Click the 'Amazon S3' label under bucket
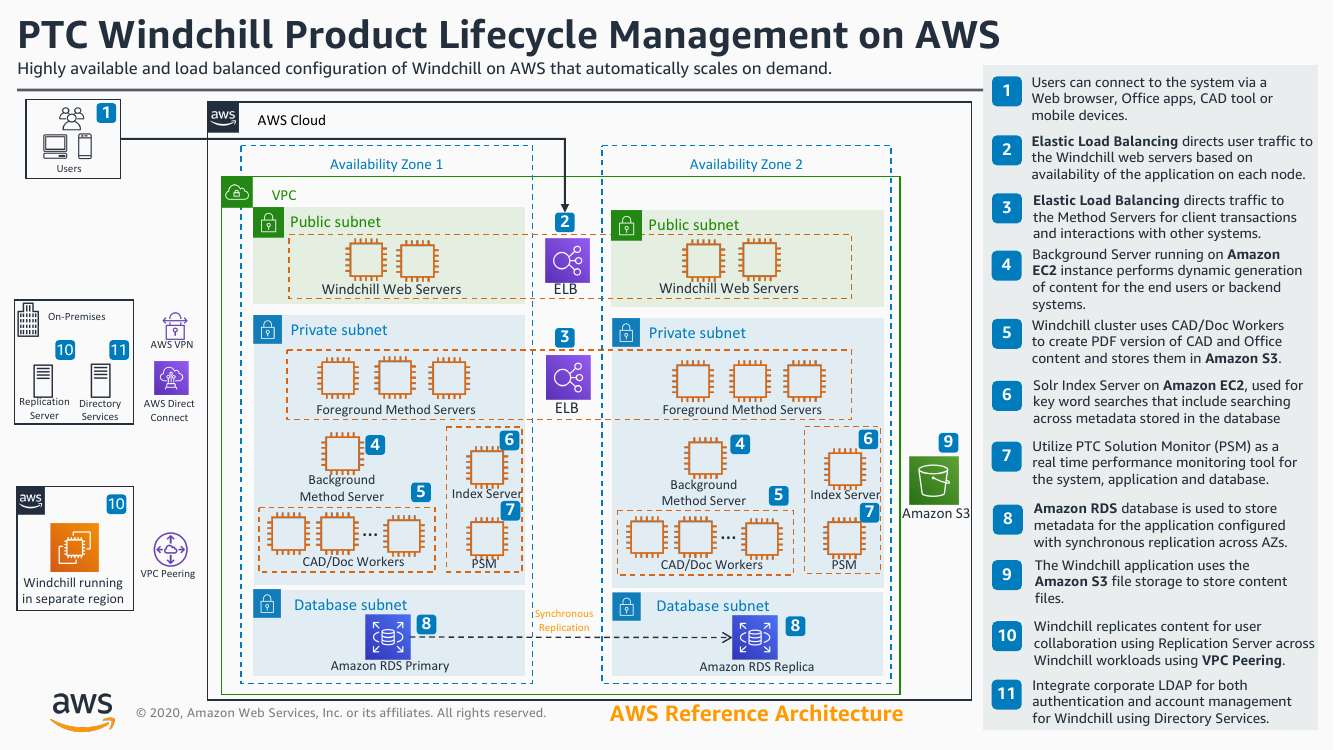Viewport: 1334px width, 750px height. tap(936, 513)
